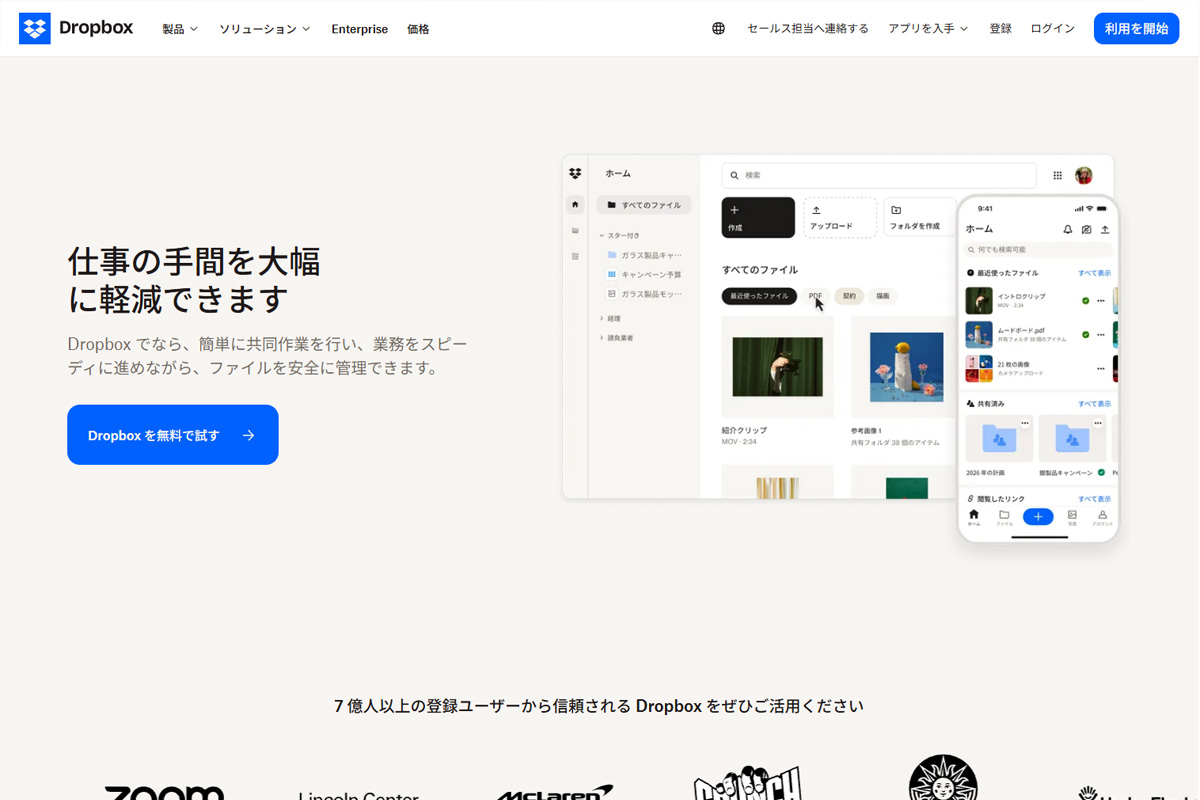Open the 参考画像 1 thumbnail
The width and height of the screenshot is (1200, 800).
903,367
